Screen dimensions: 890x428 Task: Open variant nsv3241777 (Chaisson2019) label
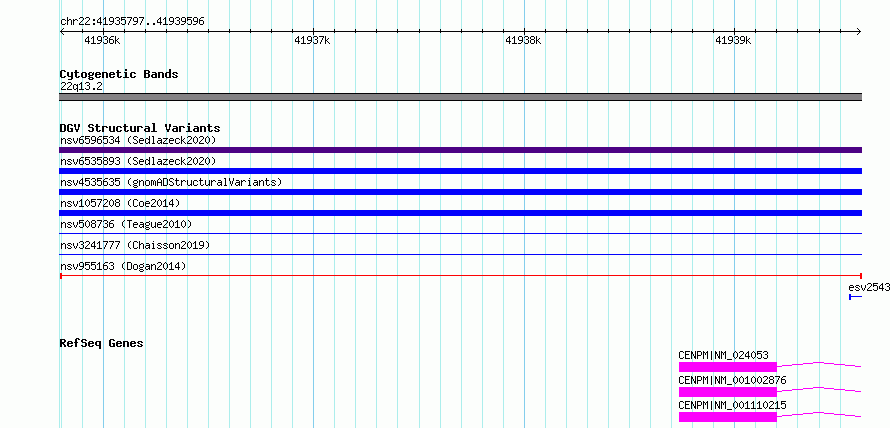pyautogui.click(x=135, y=245)
